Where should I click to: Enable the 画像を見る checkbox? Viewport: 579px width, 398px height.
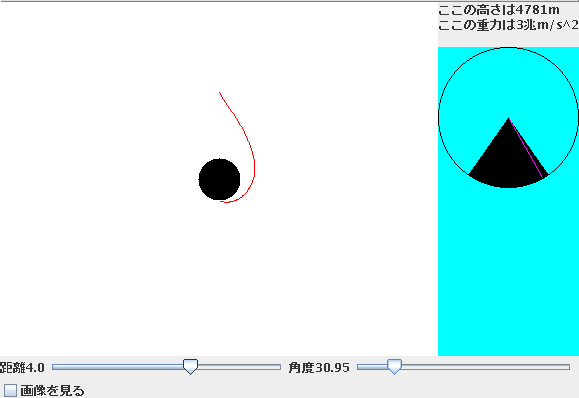coord(10,390)
